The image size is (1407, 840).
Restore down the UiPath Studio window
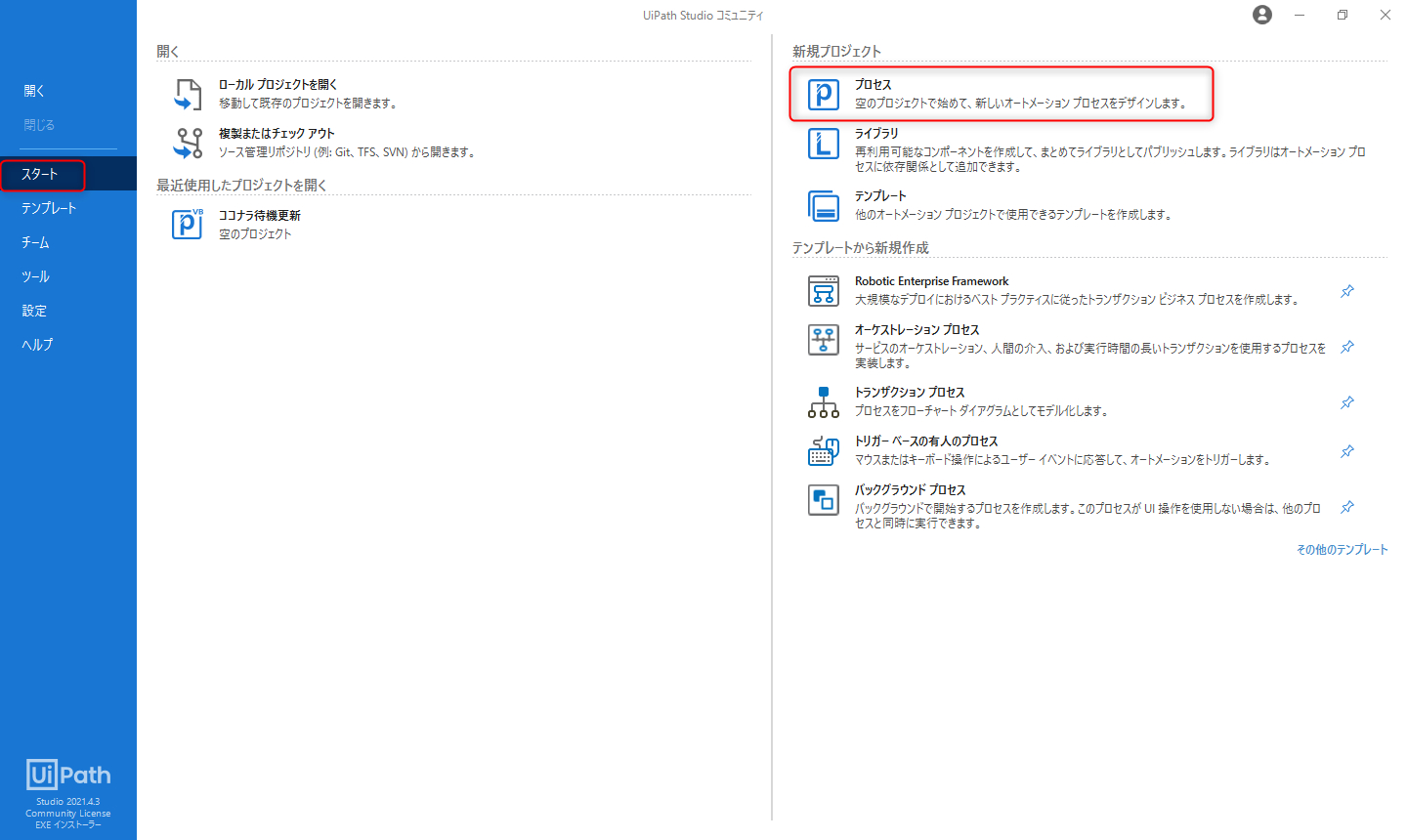[x=1343, y=15]
